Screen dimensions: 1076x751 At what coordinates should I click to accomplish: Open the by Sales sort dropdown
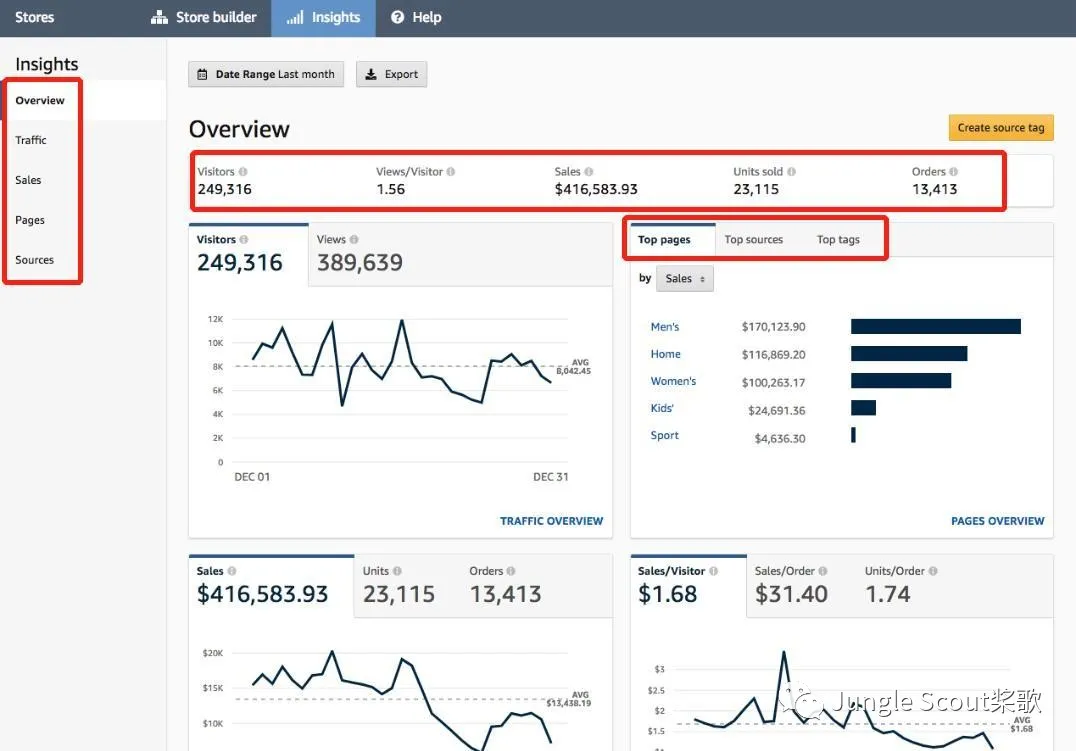point(684,279)
